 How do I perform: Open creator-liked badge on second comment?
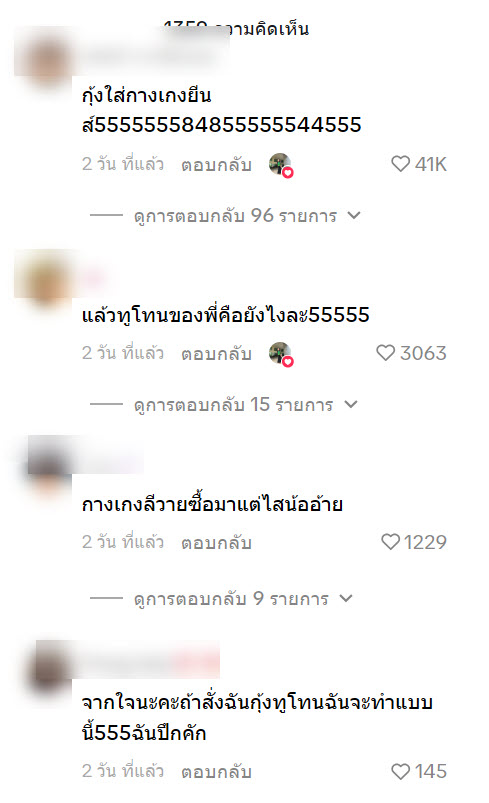tap(281, 354)
